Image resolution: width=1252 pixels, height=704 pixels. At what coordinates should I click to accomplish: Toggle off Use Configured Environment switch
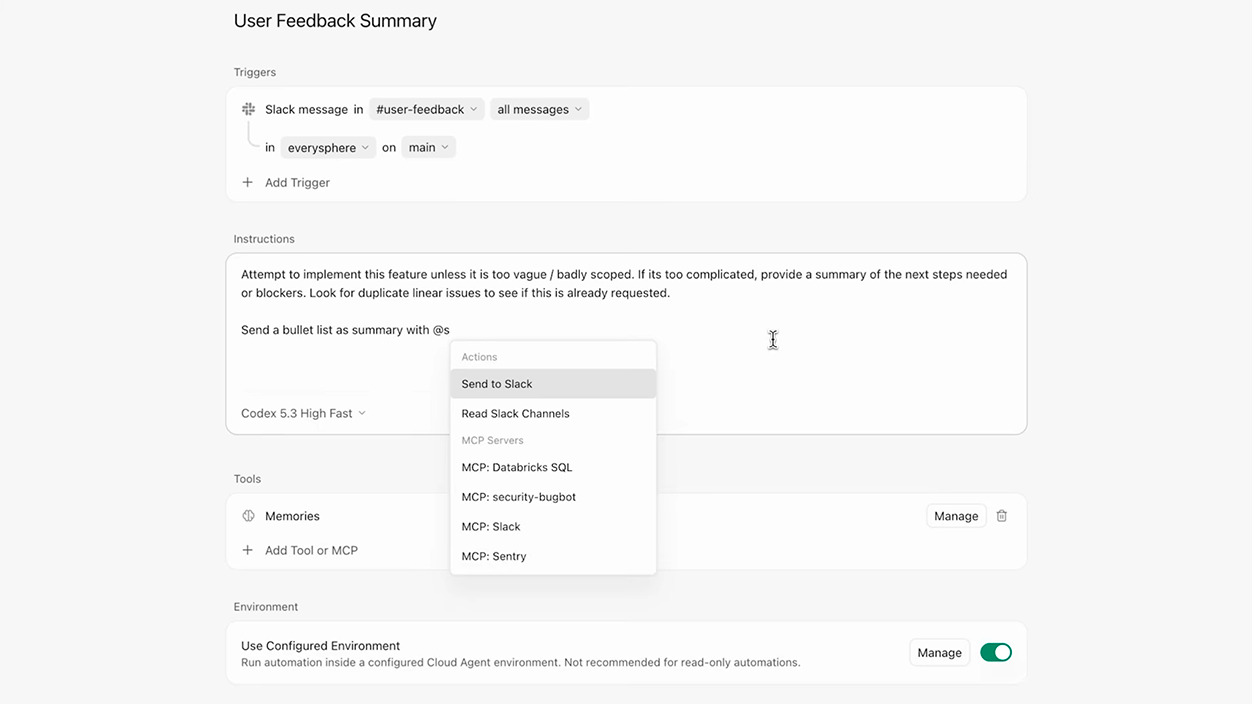(x=995, y=653)
